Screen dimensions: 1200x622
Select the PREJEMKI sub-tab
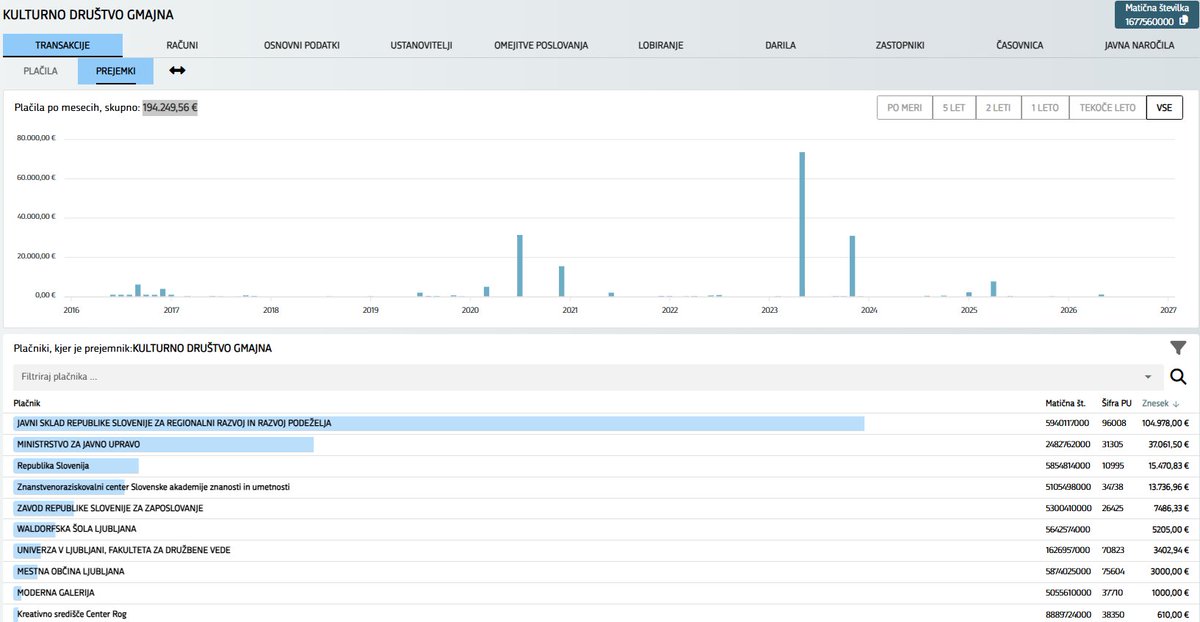click(116, 71)
